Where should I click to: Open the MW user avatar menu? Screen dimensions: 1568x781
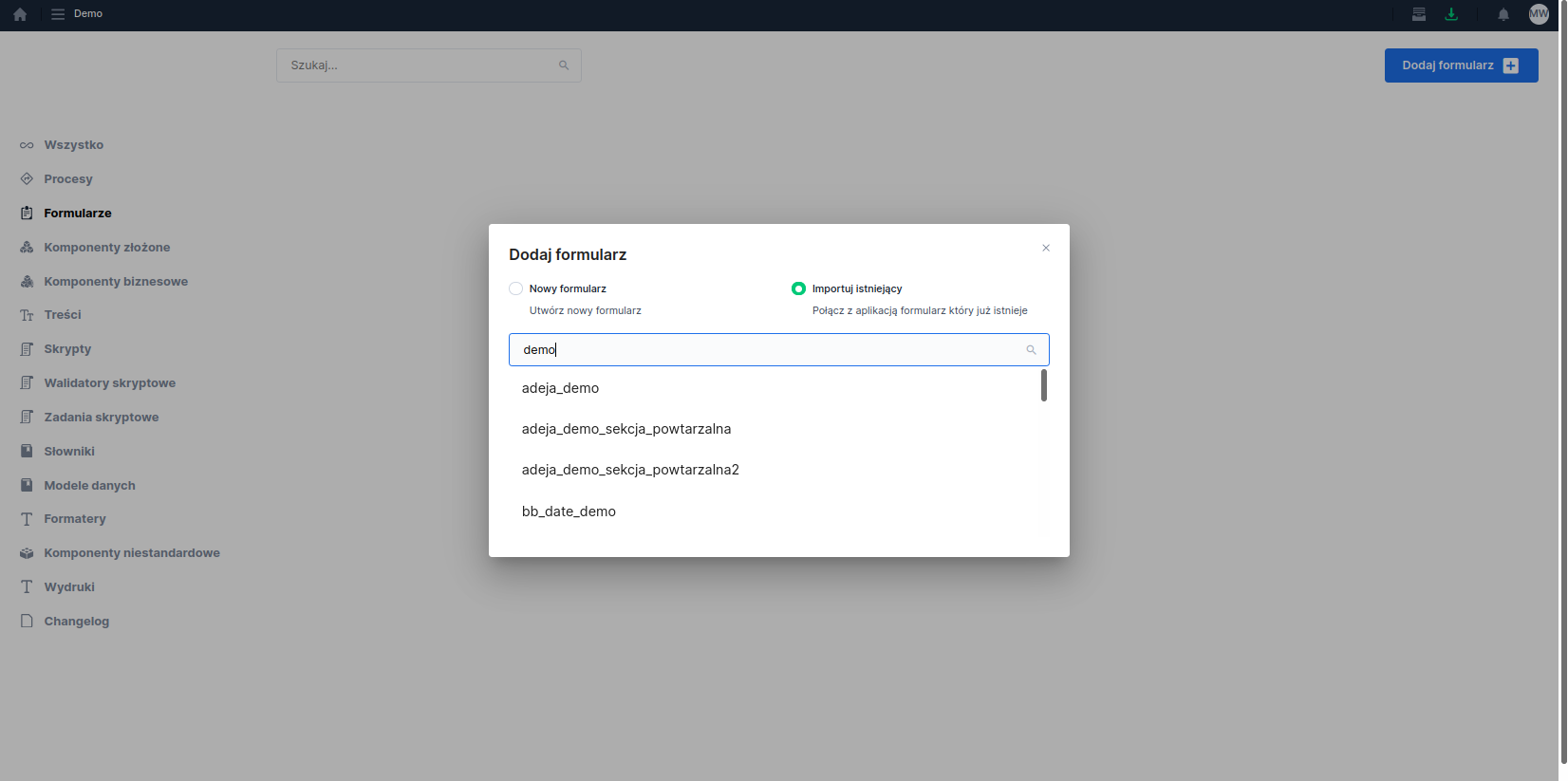1539,14
